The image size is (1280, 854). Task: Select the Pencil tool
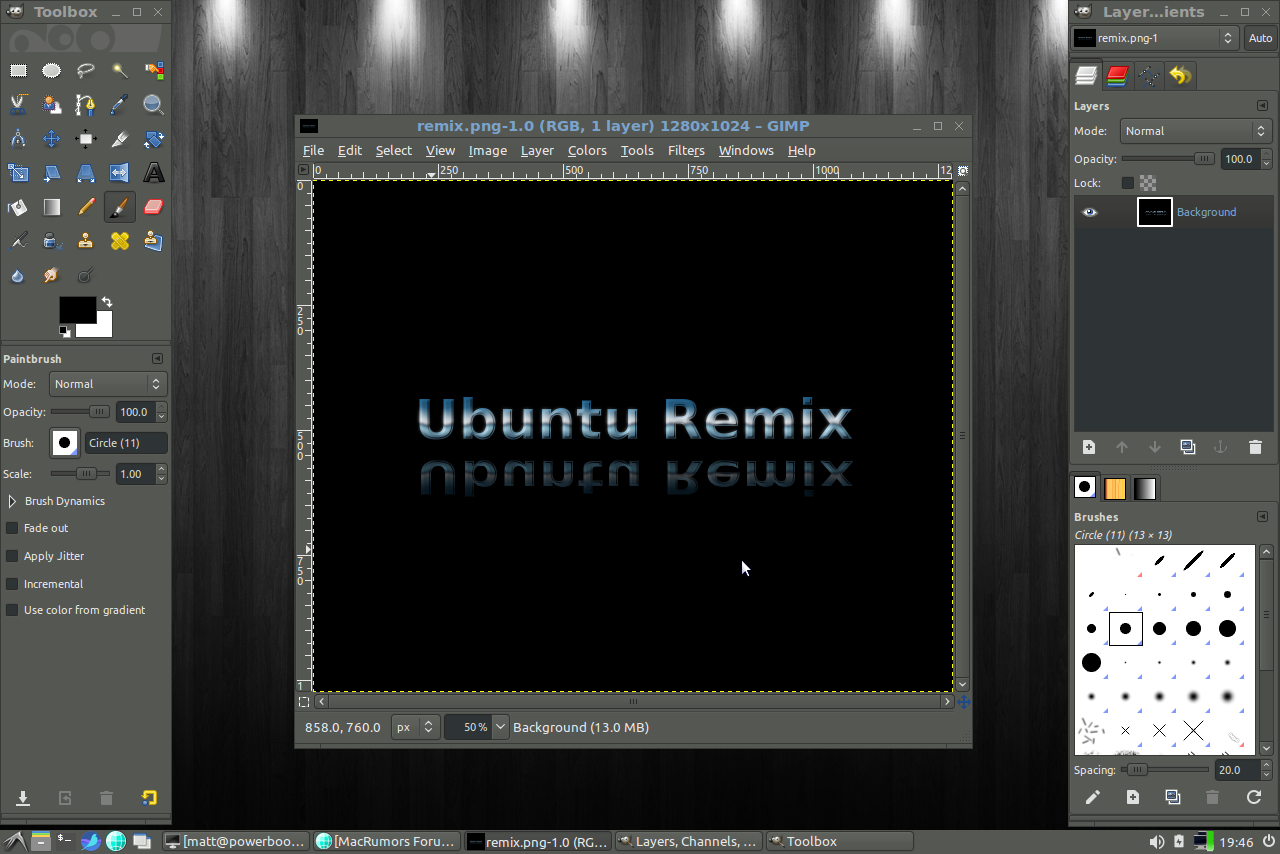[86, 207]
